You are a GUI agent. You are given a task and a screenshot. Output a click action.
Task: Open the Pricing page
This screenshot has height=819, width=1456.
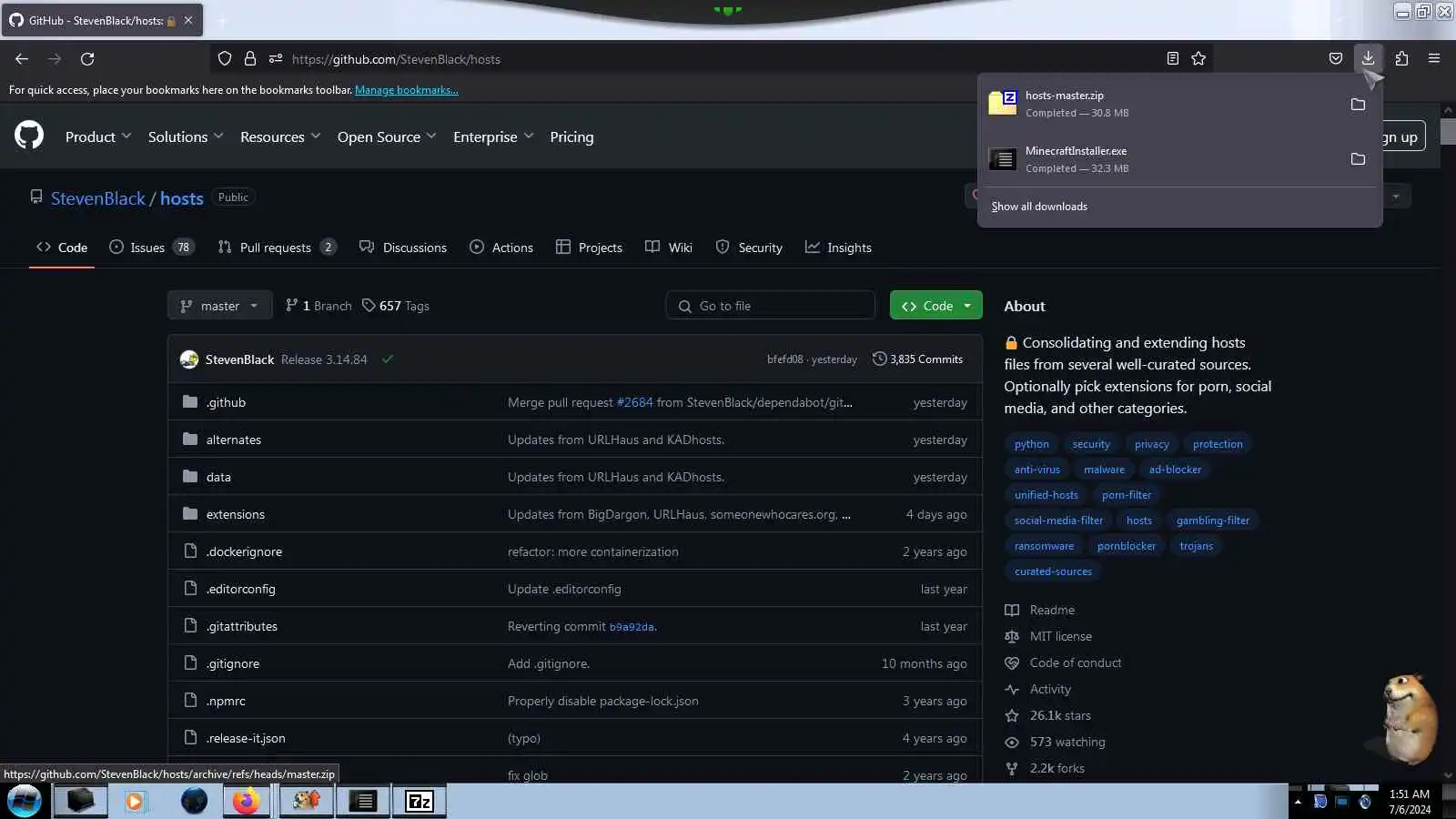571,136
